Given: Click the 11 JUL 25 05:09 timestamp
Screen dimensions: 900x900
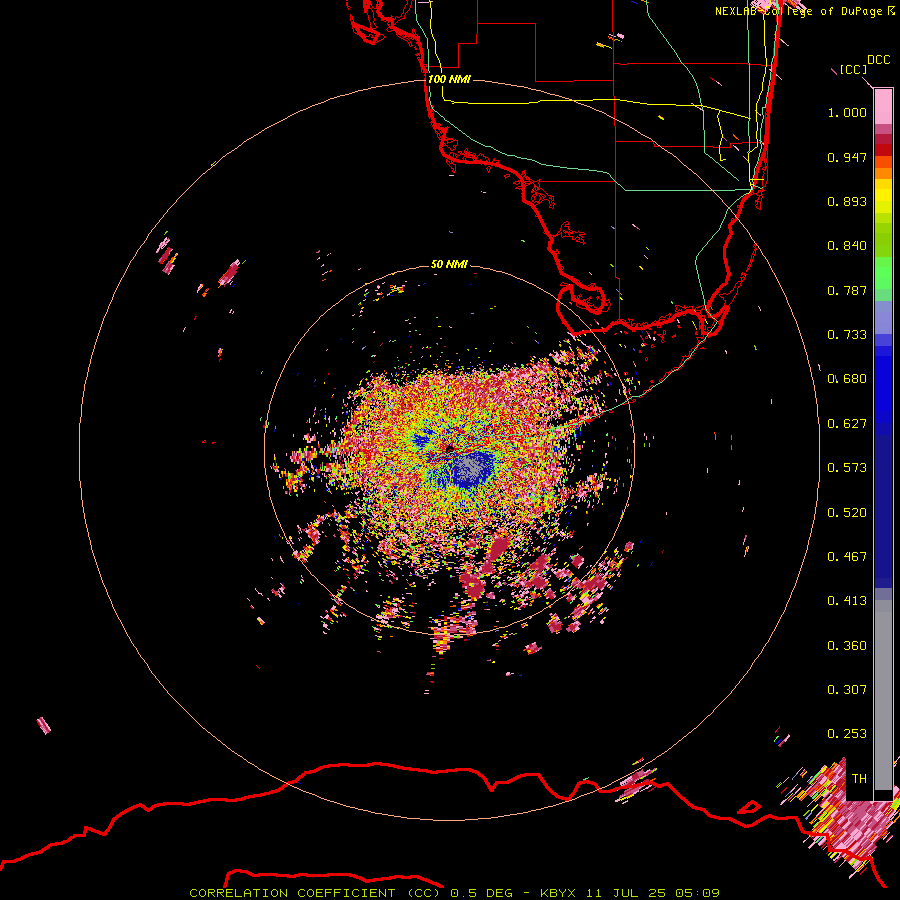Looking at the screenshot, I should coord(653,893).
